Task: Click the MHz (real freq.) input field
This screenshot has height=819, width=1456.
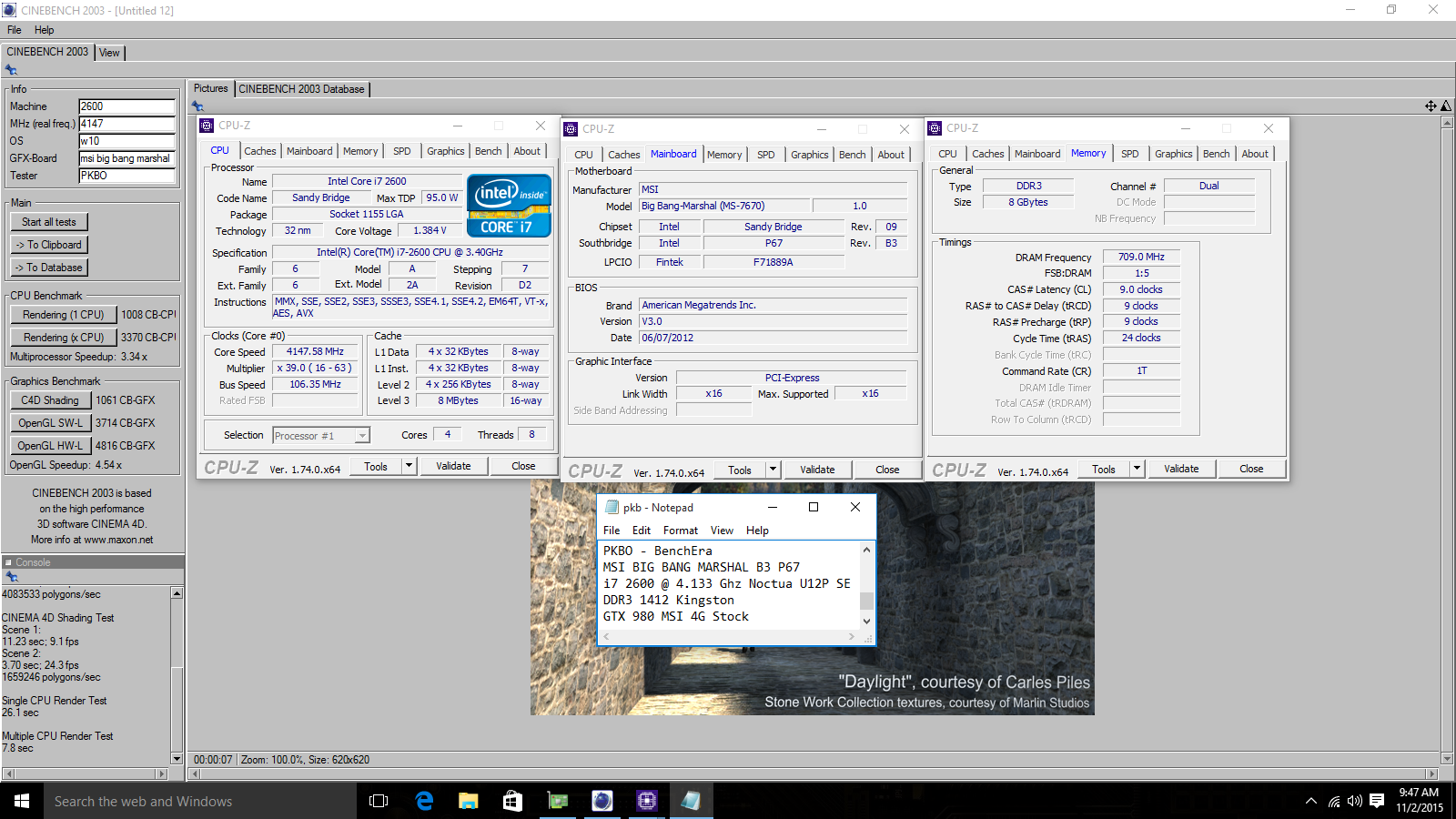Action: tap(126, 124)
